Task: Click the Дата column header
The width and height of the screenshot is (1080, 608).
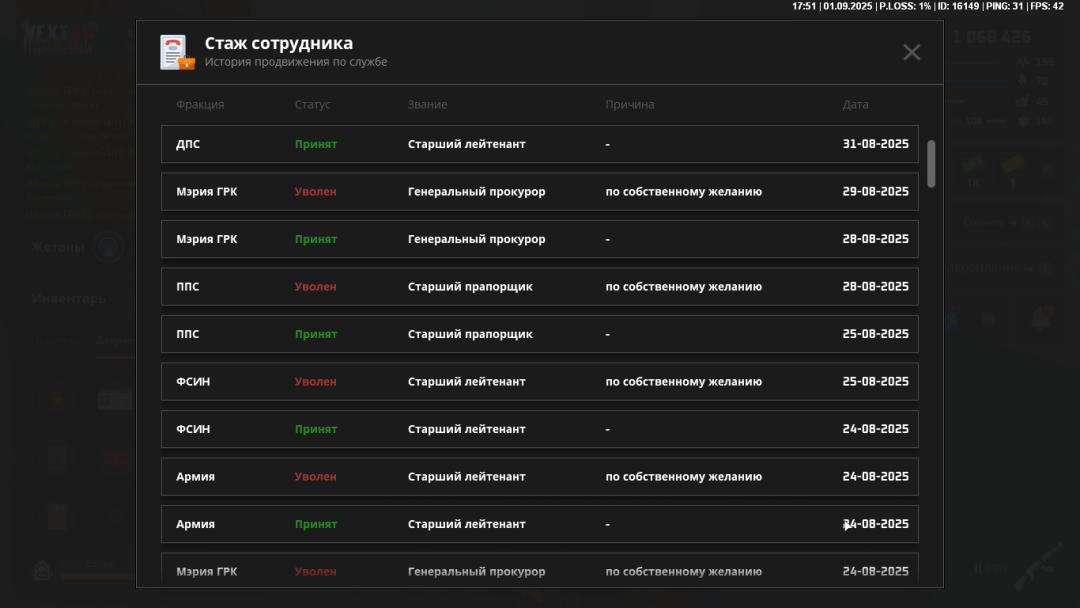Action: pos(855,105)
